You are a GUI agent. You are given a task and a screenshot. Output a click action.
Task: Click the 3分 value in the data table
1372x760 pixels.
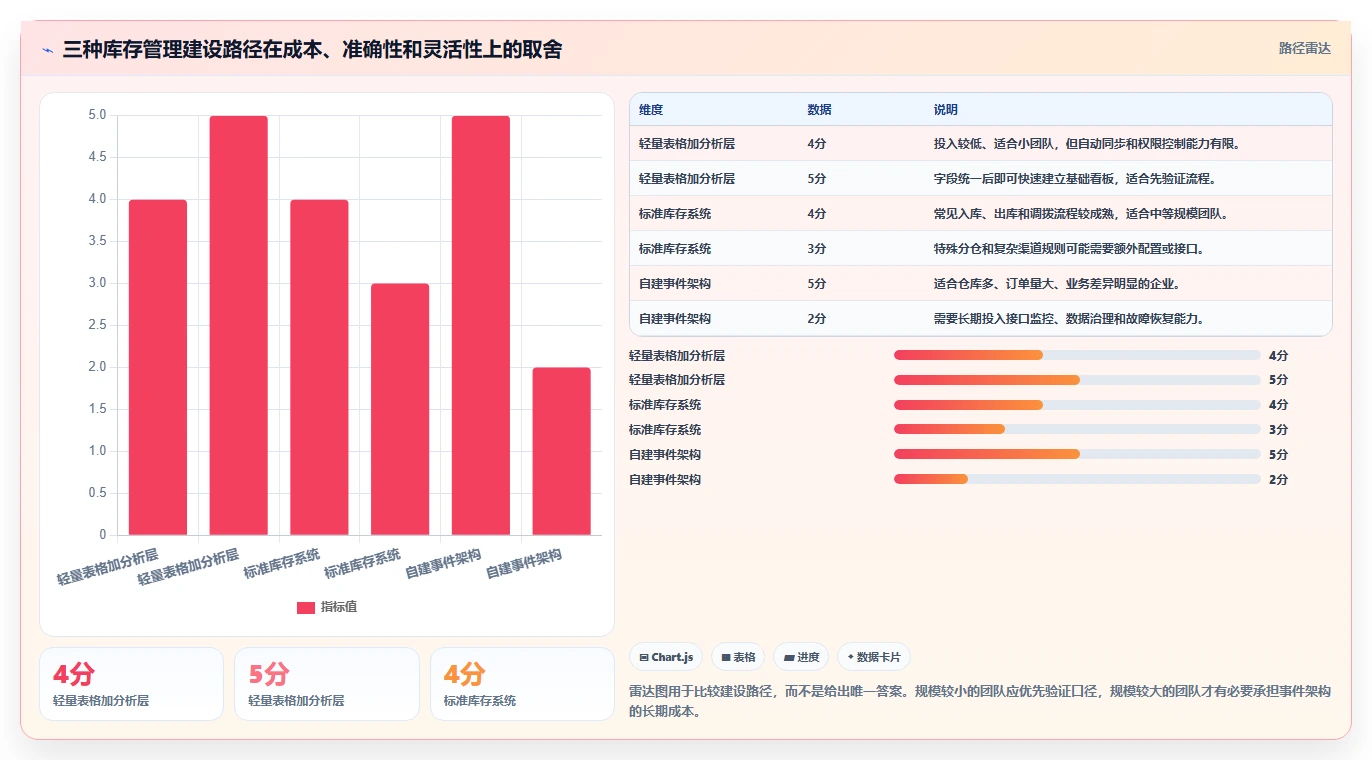coord(817,249)
